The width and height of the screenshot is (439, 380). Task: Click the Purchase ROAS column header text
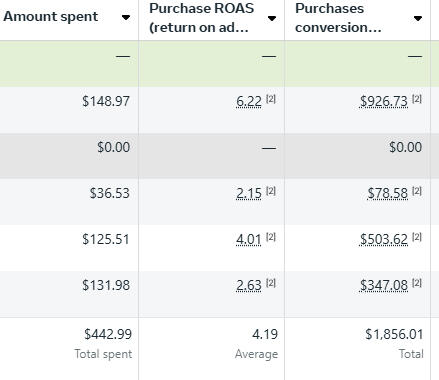coord(202,18)
